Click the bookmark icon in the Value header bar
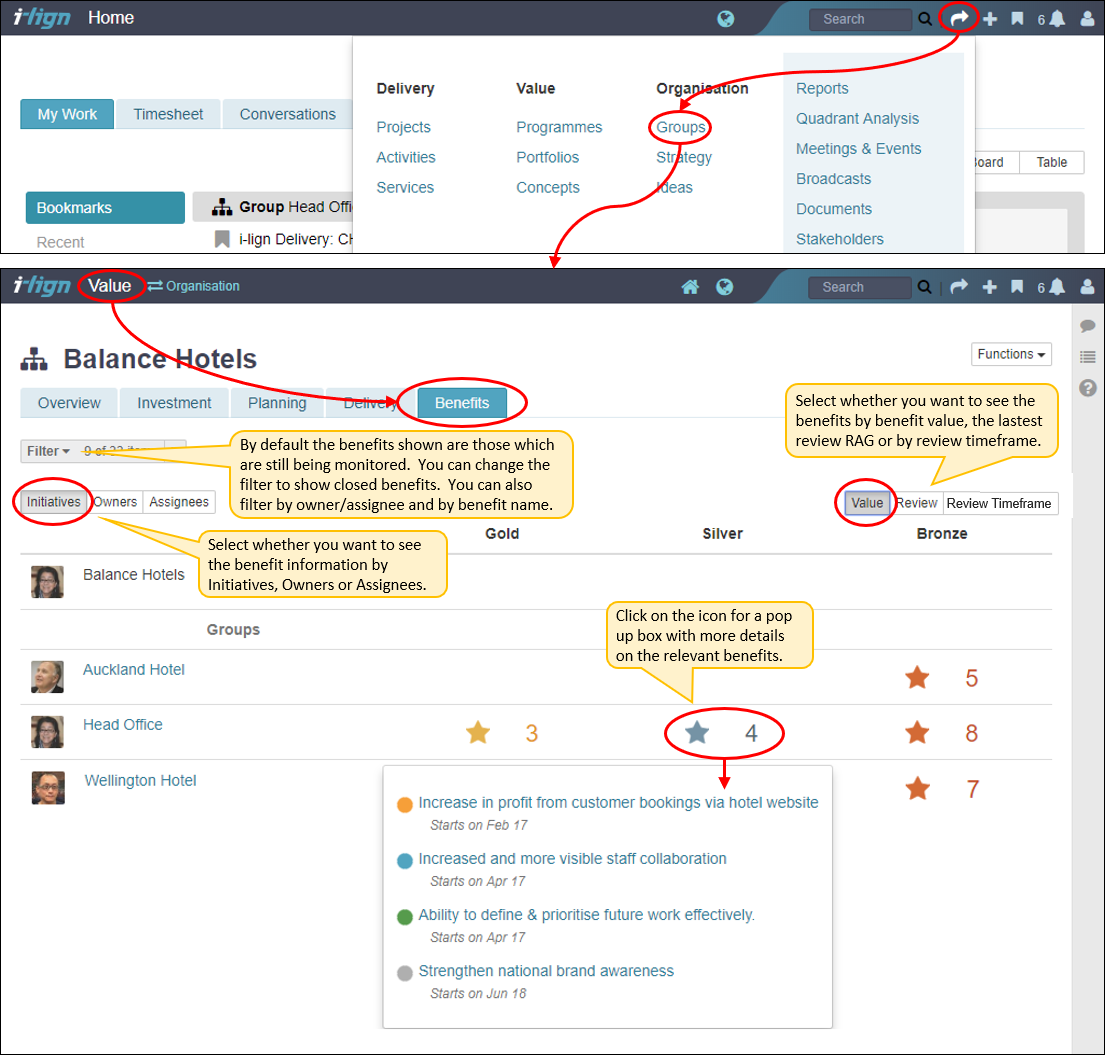This screenshot has height=1055, width=1105. (x=1017, y=287)
